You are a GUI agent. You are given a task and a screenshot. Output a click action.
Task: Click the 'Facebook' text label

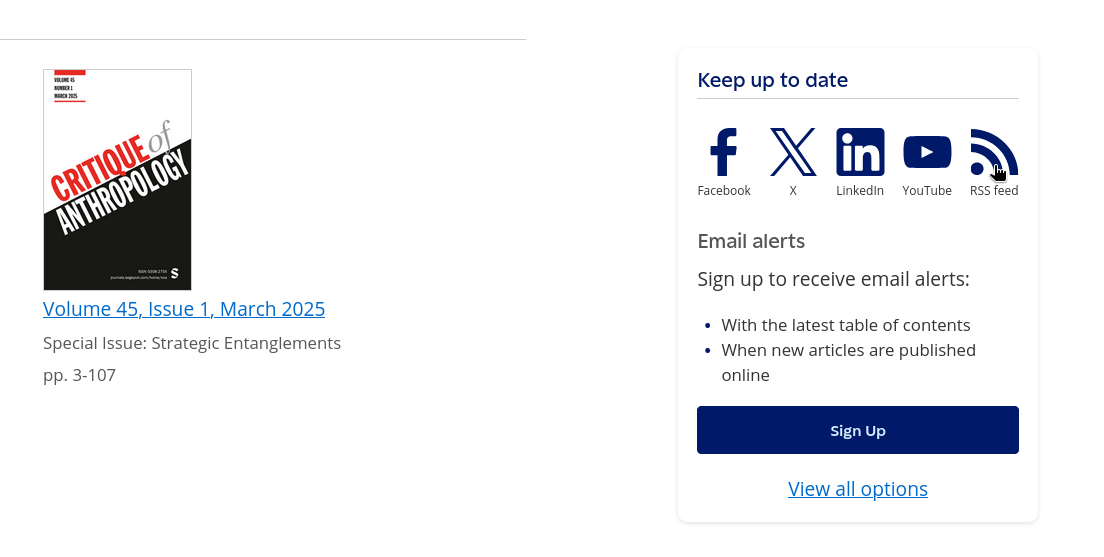point(724,191)
